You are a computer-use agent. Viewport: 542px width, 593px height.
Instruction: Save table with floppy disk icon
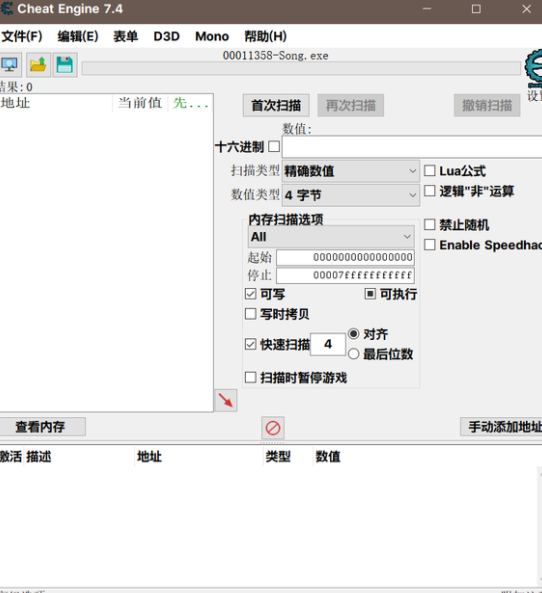pyautogui.click(x=65, y=65)
